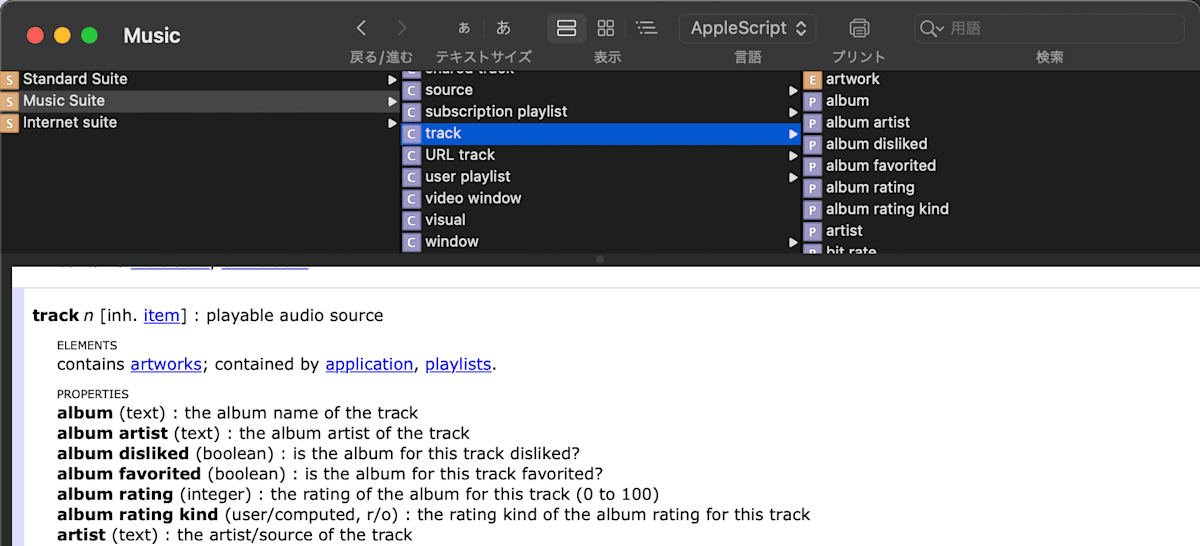Expand the Music Suite arrow
The image size is (1200, 546).
(392, 101)
